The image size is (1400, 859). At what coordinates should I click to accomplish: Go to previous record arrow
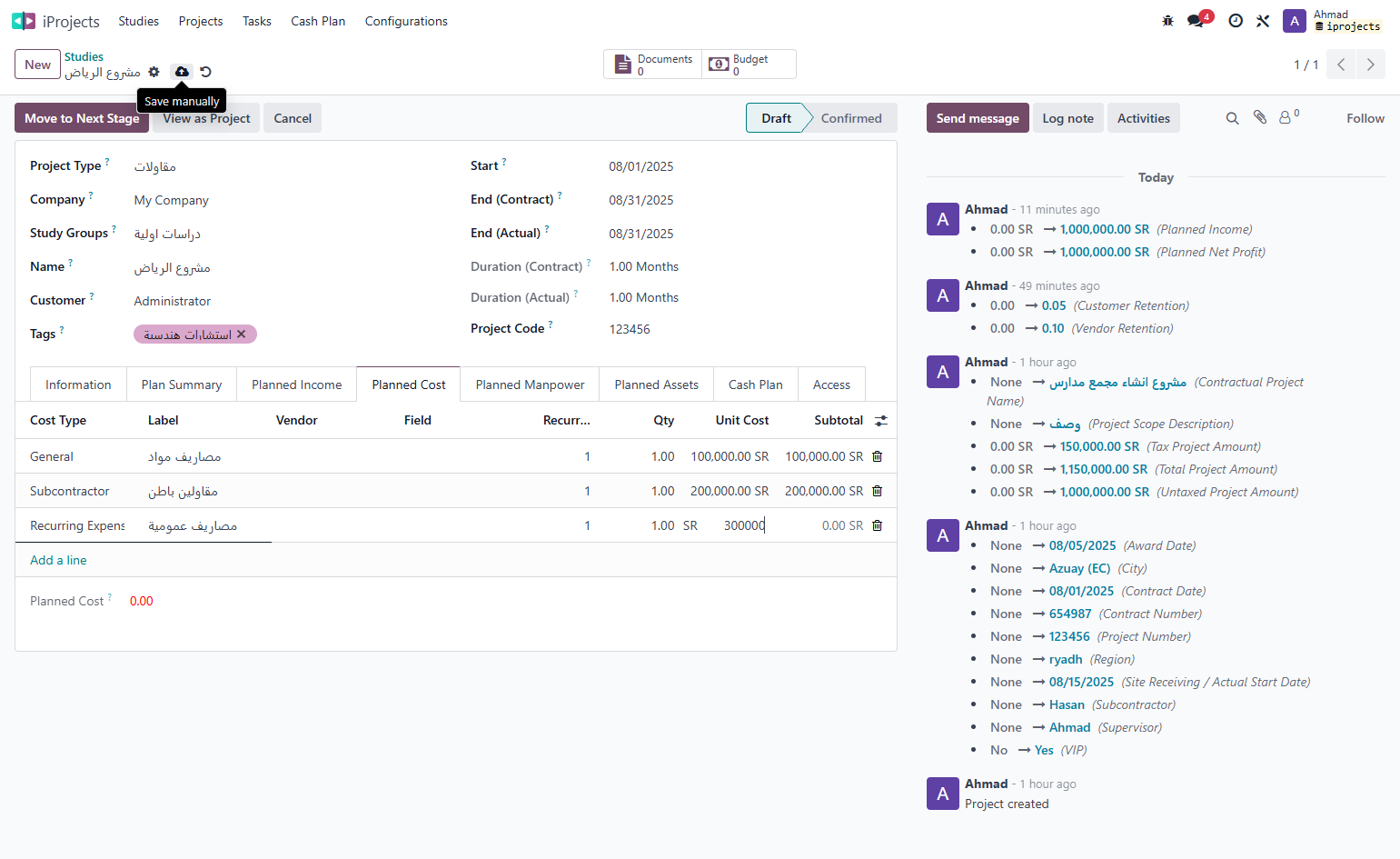(1341, 65)
